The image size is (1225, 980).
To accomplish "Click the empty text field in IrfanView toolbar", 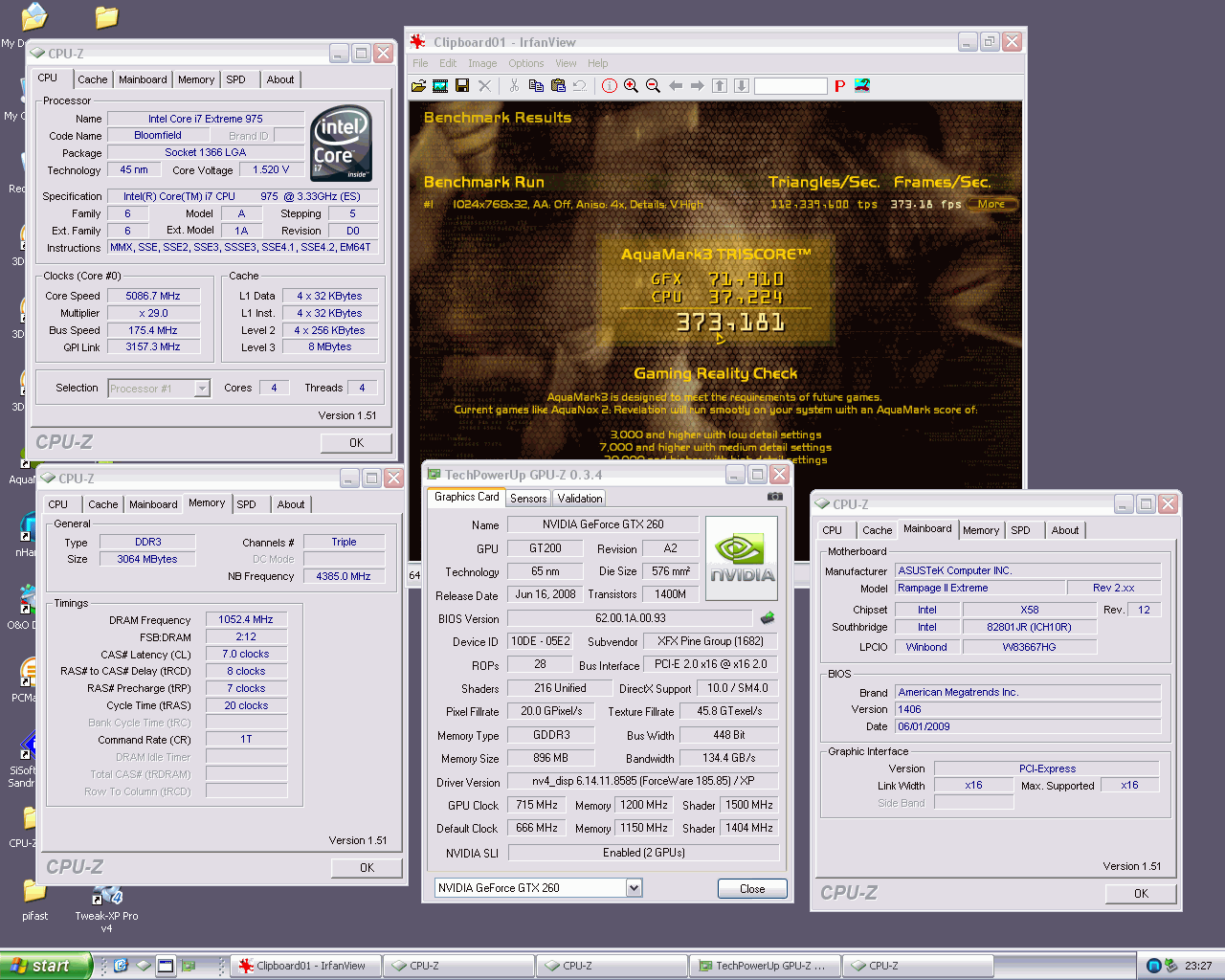I will pos(791,86).
